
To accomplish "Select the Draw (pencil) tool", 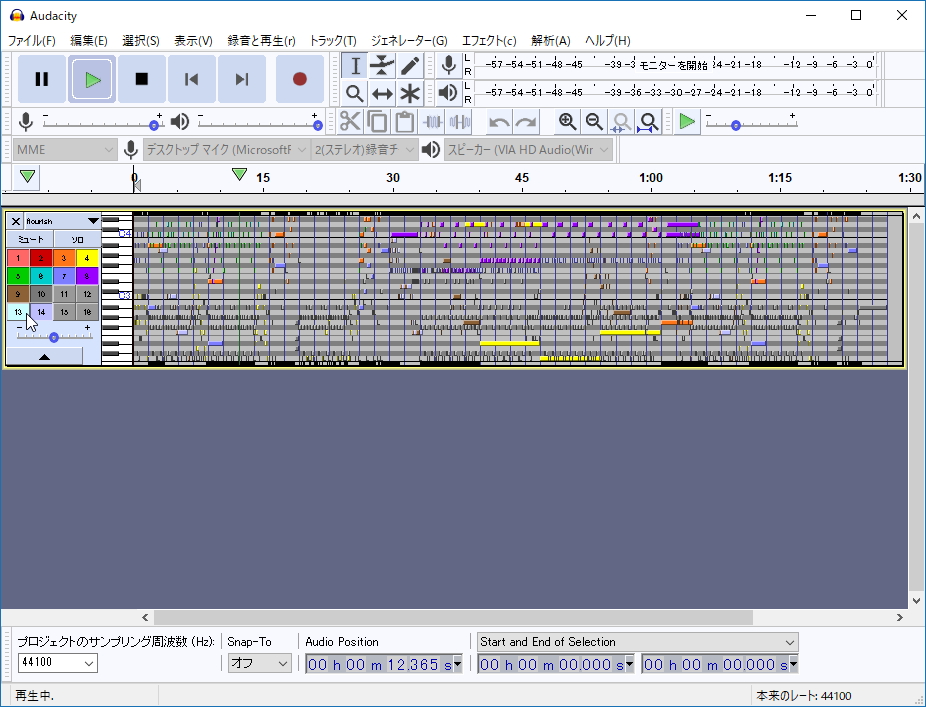I will (x=410, y=66).
